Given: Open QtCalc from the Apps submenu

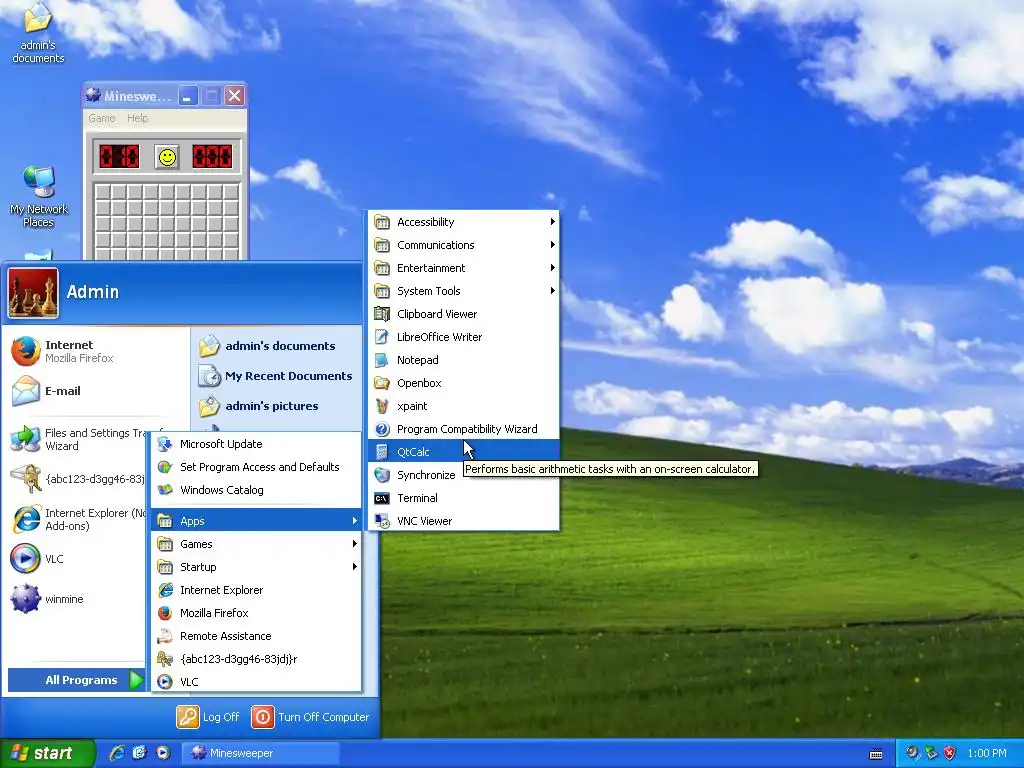Looking at the screenshot, I should click(x=464, y=452).
